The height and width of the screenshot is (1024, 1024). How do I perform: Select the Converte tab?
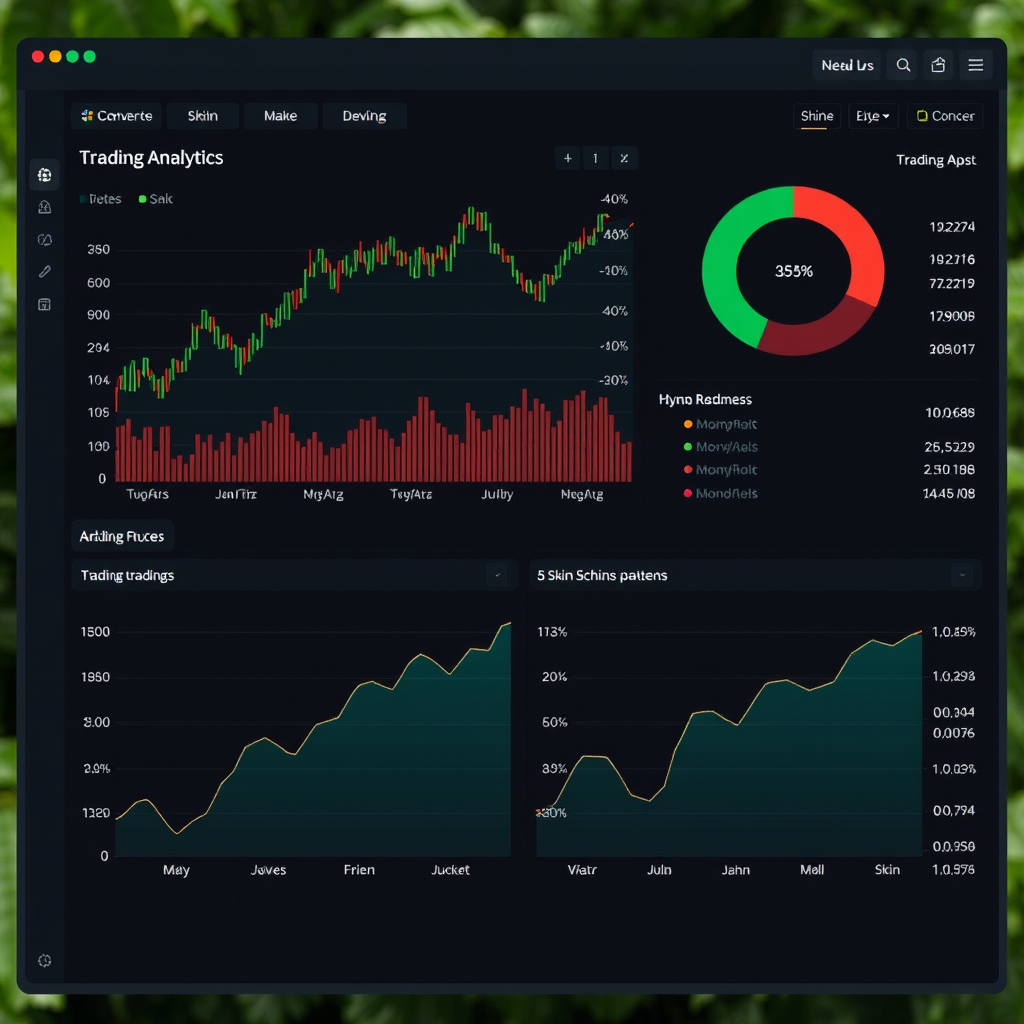(x=116, y=116)
